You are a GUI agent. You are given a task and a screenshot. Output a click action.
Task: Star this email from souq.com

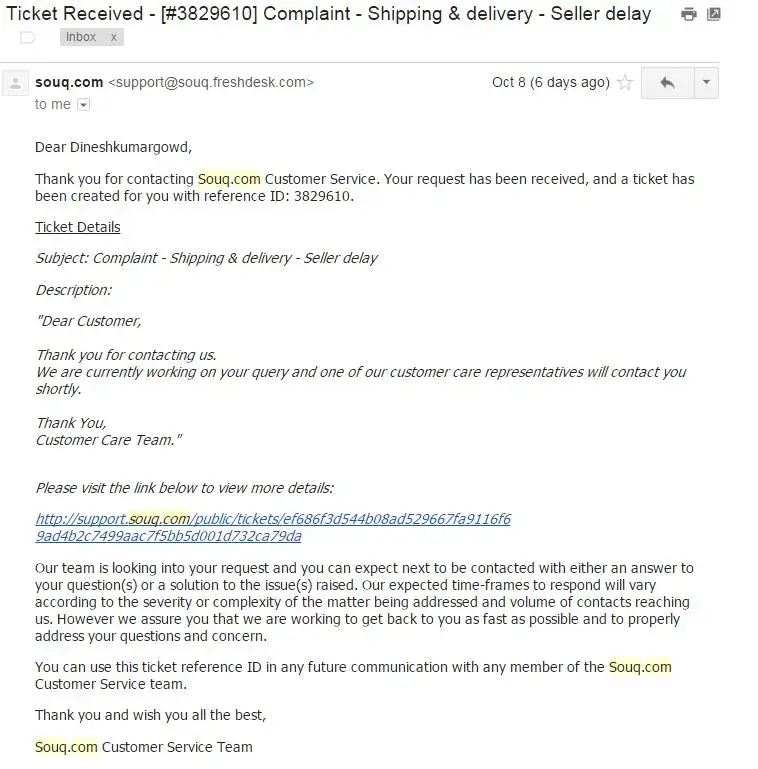point(625,83)
